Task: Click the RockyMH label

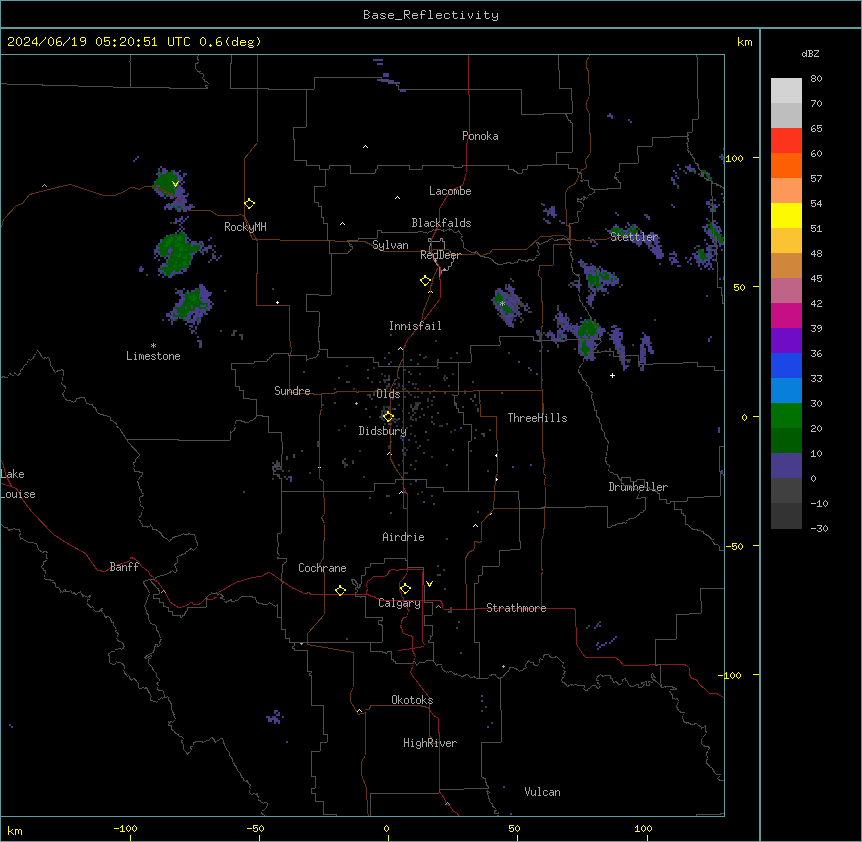Action: point(245,227)
